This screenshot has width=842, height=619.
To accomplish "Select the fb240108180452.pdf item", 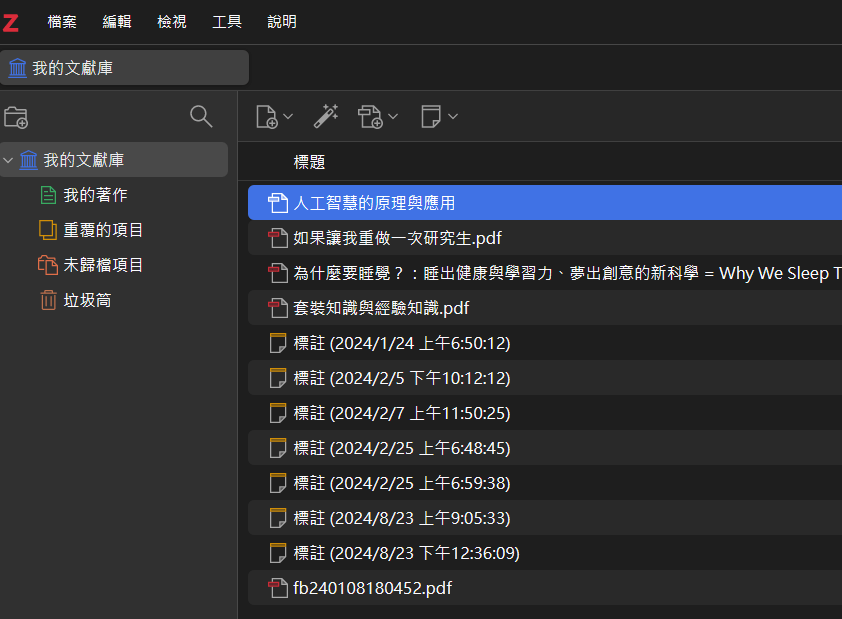I will point(545,588).
